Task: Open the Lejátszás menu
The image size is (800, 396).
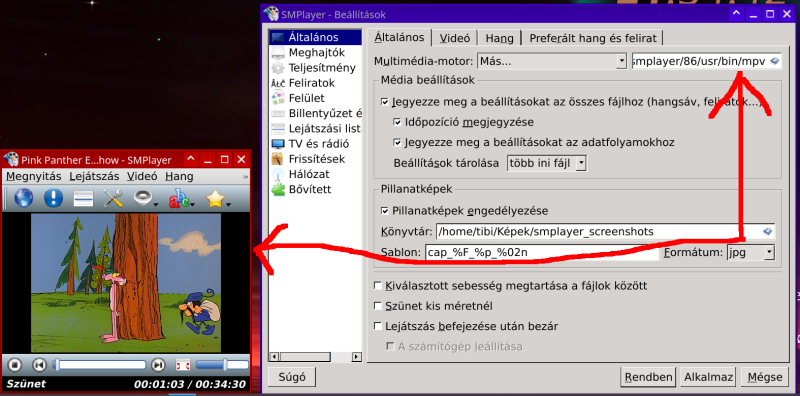Action: pyautogui.click(x=94, y=177)
